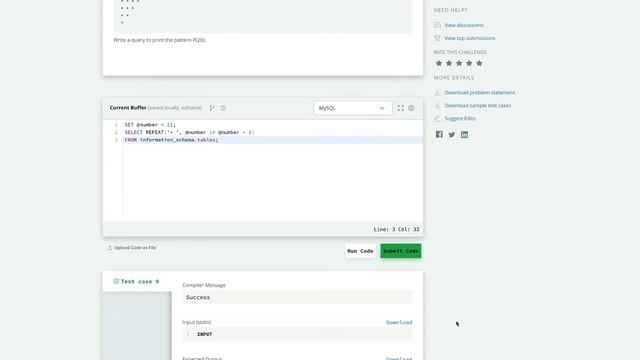Rate the challenge five stars

click(479, 63)
